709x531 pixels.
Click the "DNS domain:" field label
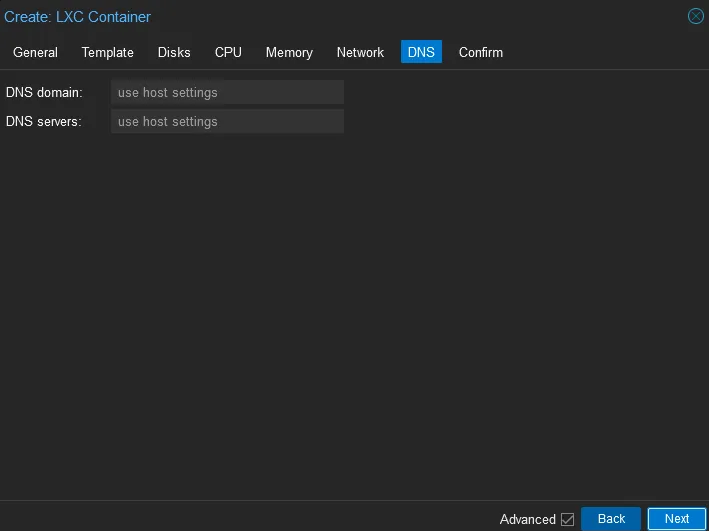click(44, 93)
